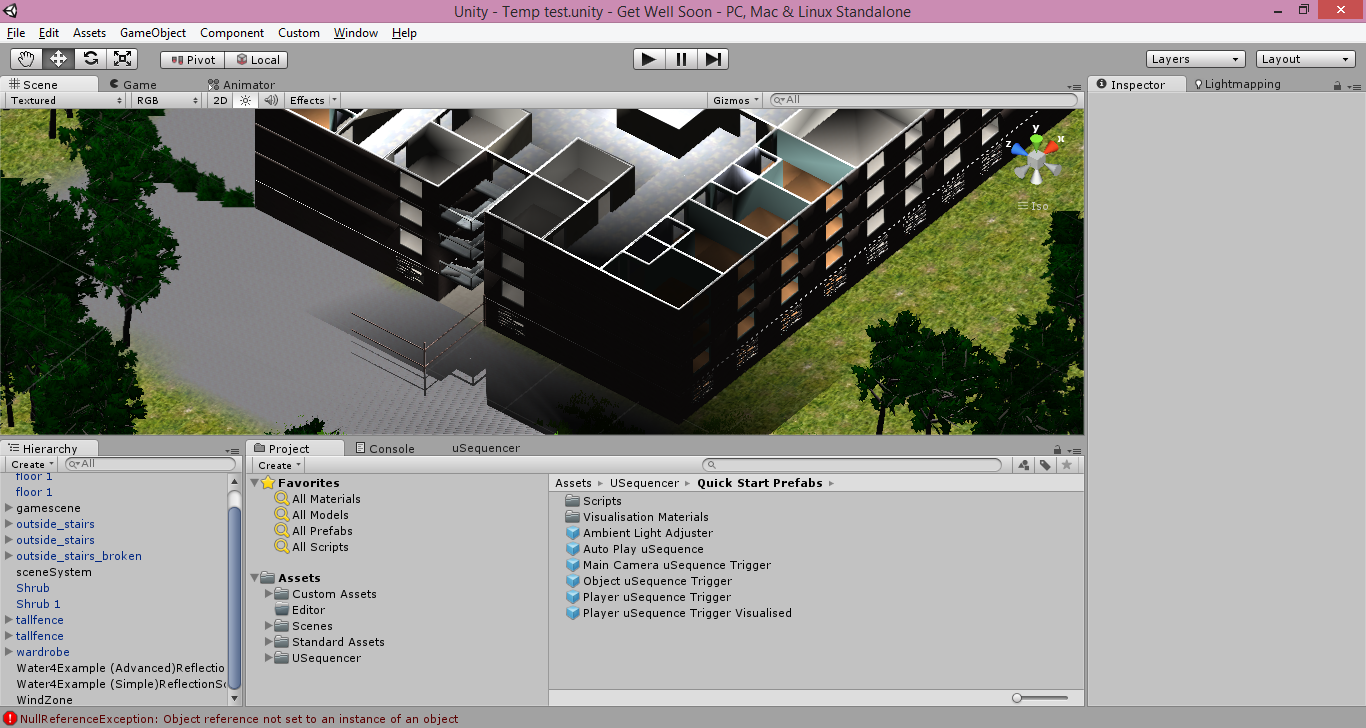This screenshot has height=728, width=1366.
Task: Expand the wardrobe hierarchy item
Action: click(x=9, y=652)
